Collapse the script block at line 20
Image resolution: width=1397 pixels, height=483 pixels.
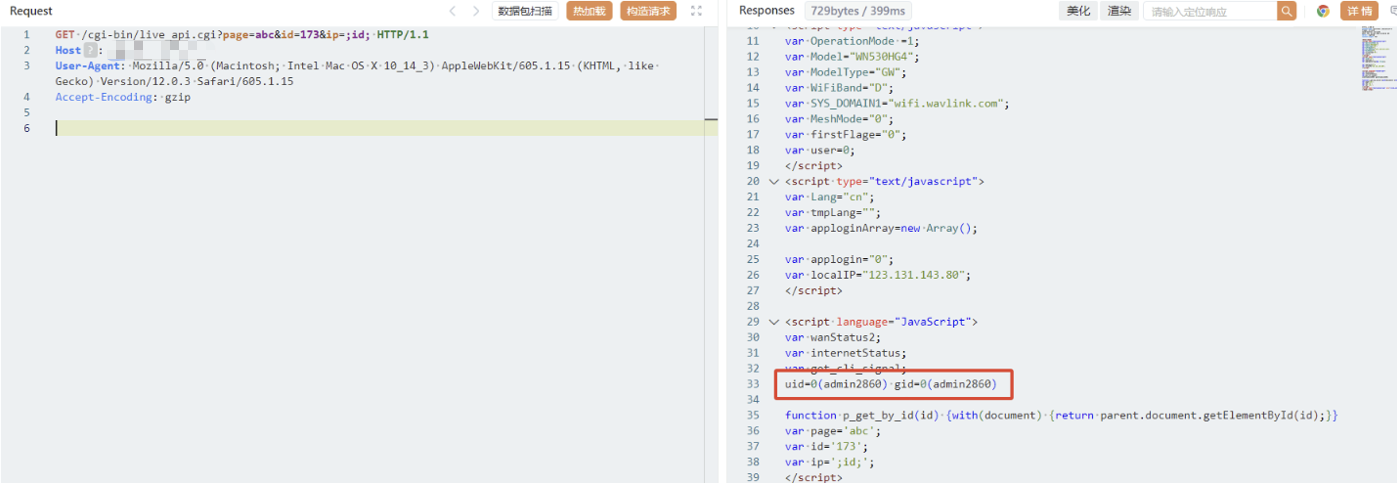[x=773, y=182]
